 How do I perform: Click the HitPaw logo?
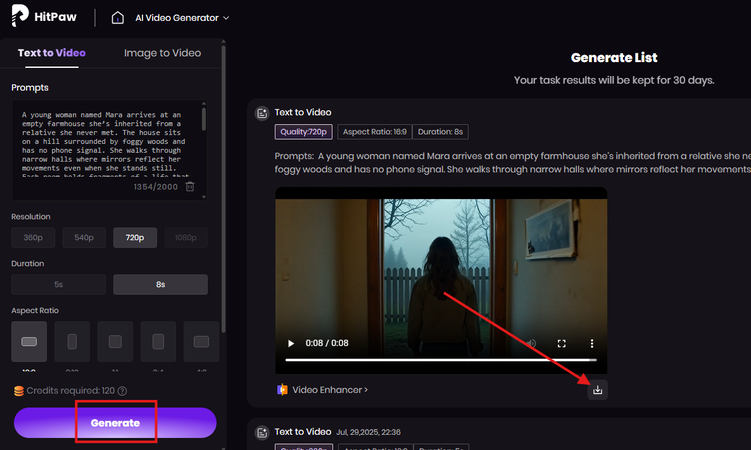click(44, 16)
